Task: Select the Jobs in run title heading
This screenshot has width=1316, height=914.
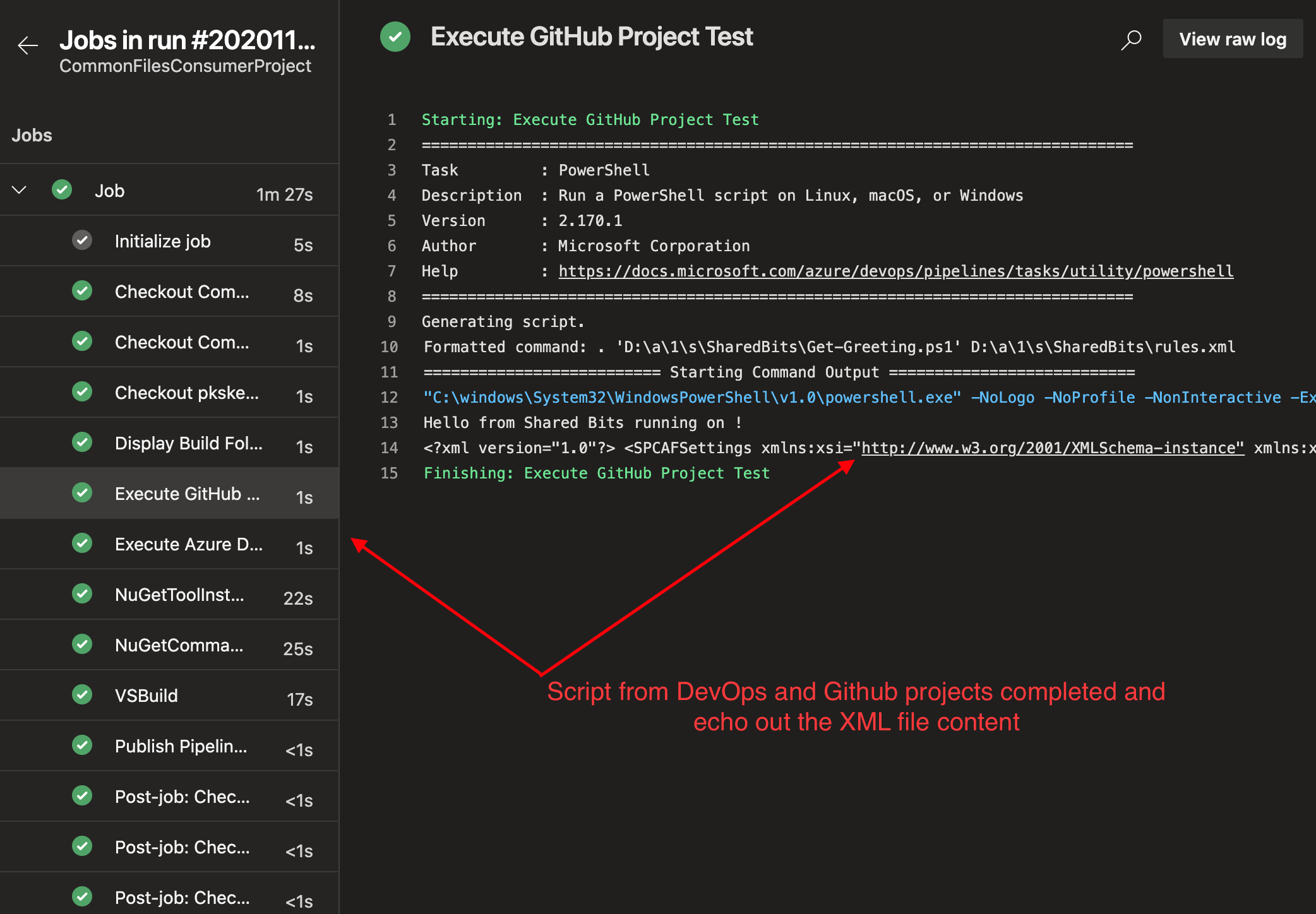Action: click(x=187, y=40)
